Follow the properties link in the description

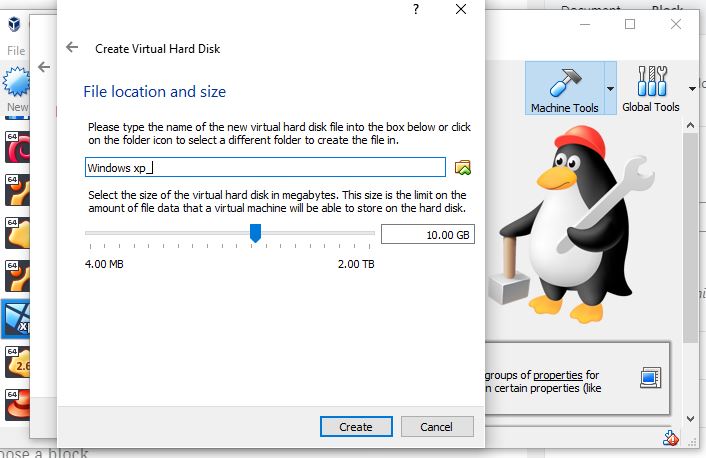[x=557, y=375]
